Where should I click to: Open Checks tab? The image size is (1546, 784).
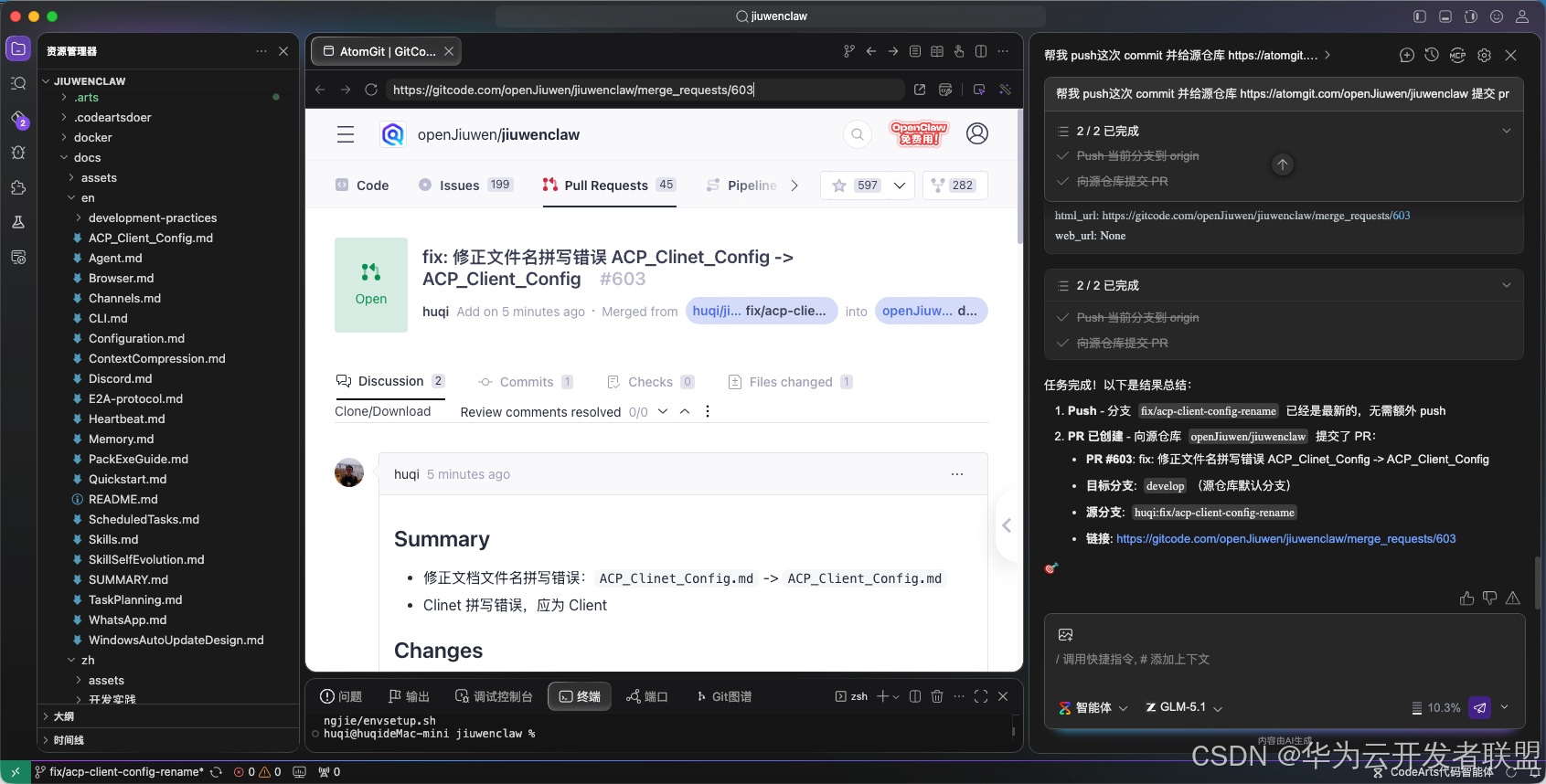[650, 382]
